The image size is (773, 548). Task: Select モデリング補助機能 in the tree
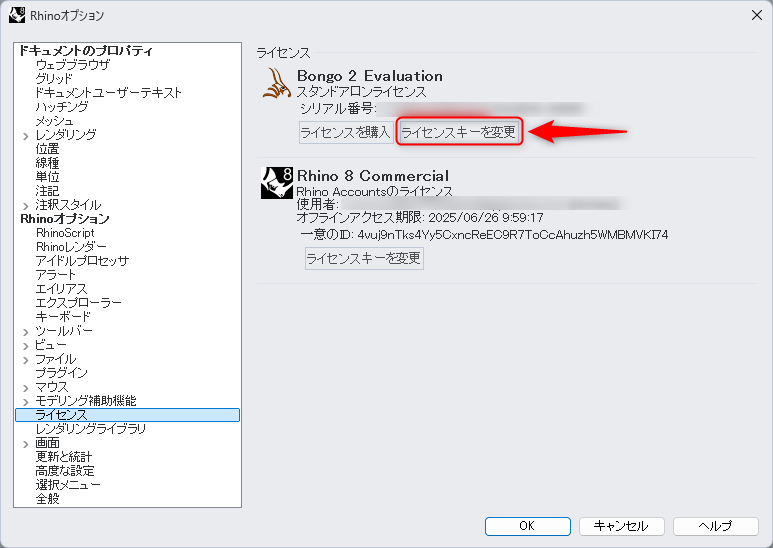pyautogui.click(x=86, y=401)
